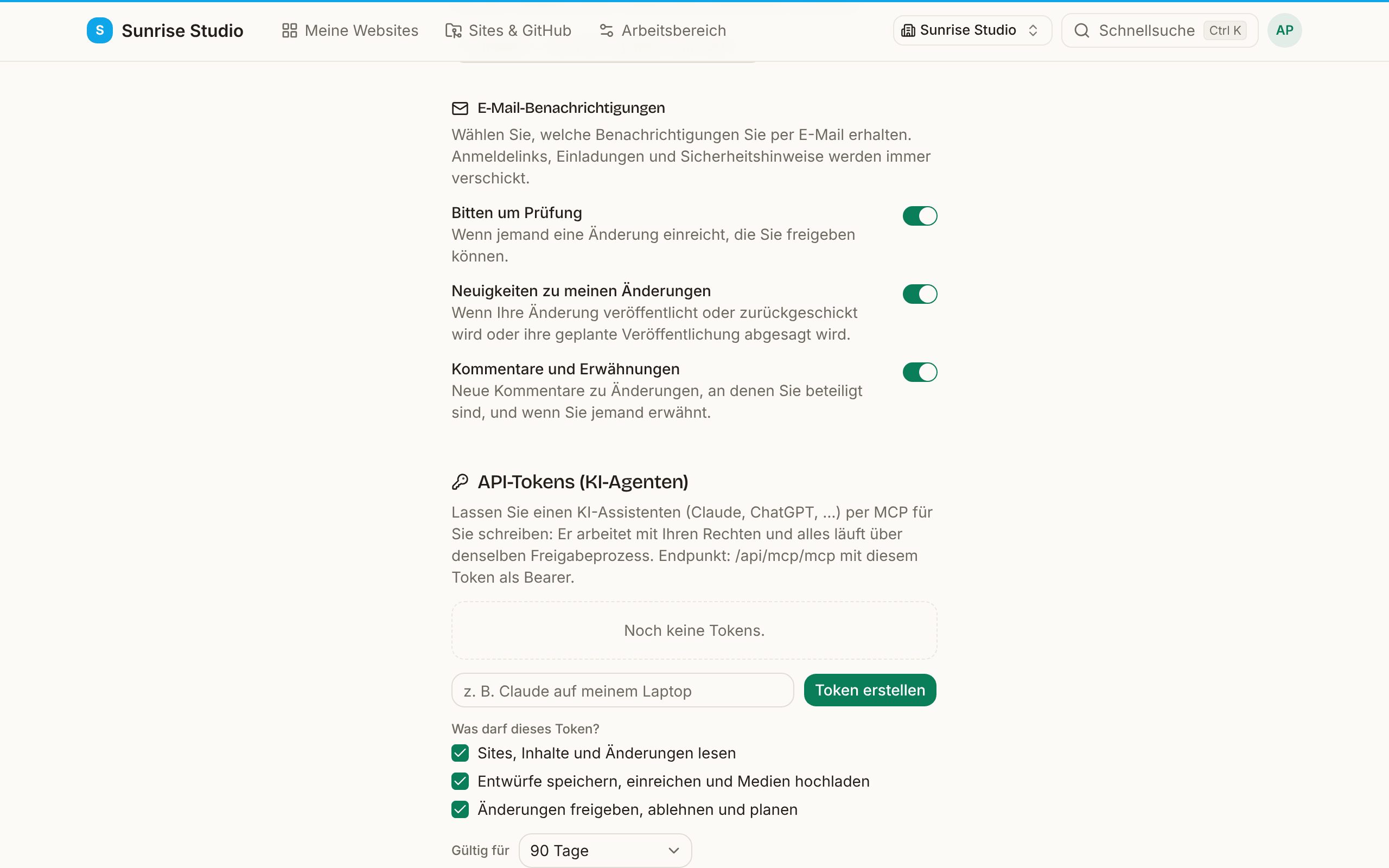The width and height of the screenshot is (1389, 868).
Task: Click the Noch keine Tokens placeholder text
Action: [x=694, y=630]
